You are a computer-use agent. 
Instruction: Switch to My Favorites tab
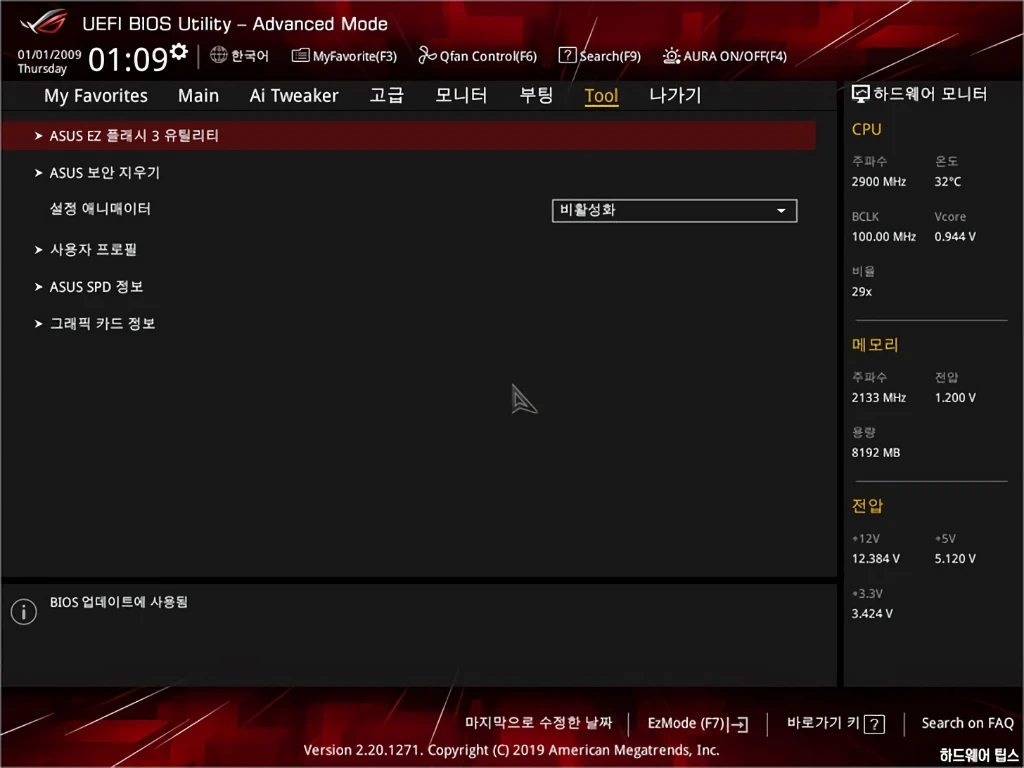point(96,95)
